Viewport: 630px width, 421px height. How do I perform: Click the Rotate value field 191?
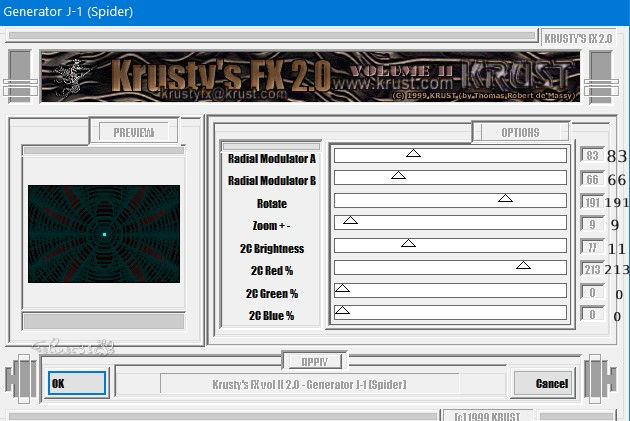click(x=592, y=202)
